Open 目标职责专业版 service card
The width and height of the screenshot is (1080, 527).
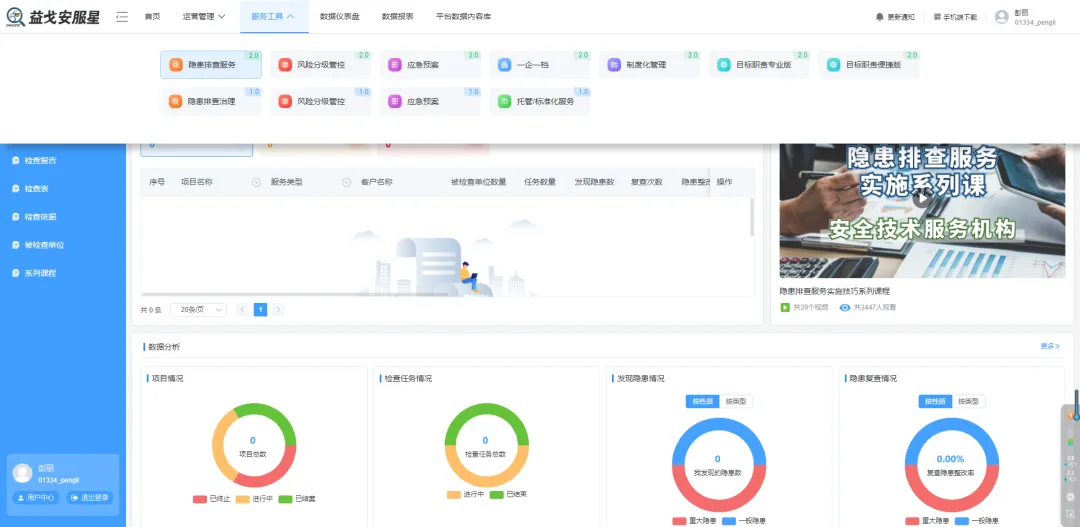pyautogui.click(x=760, y=65)
